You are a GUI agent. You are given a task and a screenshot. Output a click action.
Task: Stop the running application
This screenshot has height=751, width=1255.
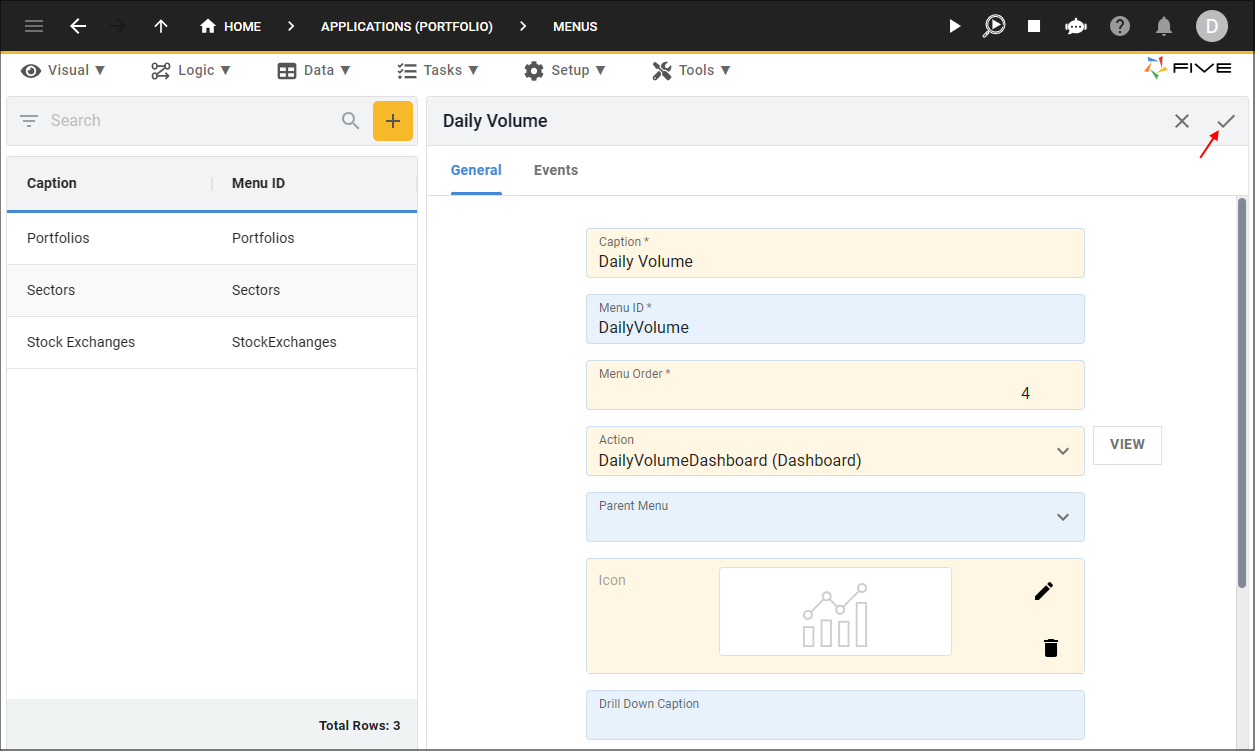click(x=1034, y=26)
